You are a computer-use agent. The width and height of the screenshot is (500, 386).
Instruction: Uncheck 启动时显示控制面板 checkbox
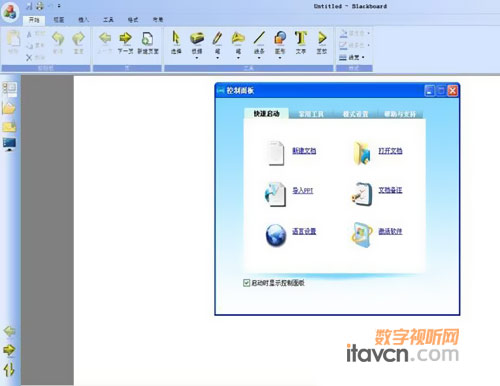(246, 283)
